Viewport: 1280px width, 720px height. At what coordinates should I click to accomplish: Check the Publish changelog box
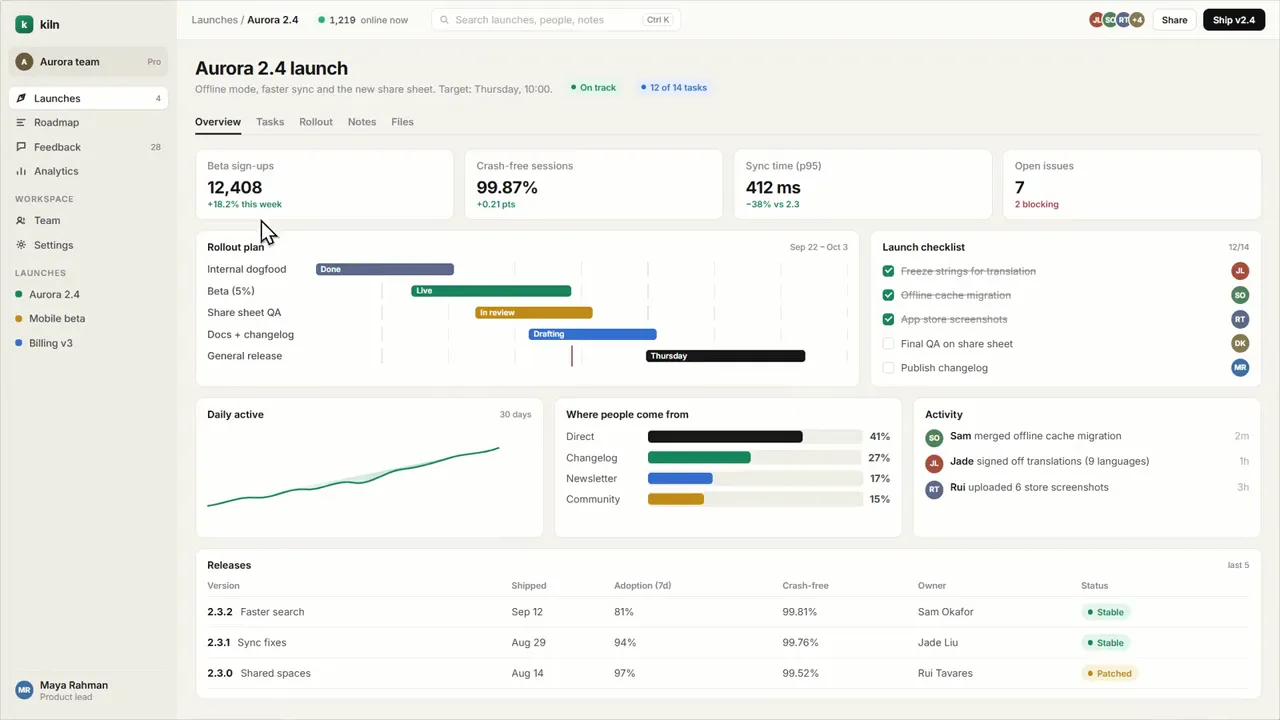click(x=888, y=368)
